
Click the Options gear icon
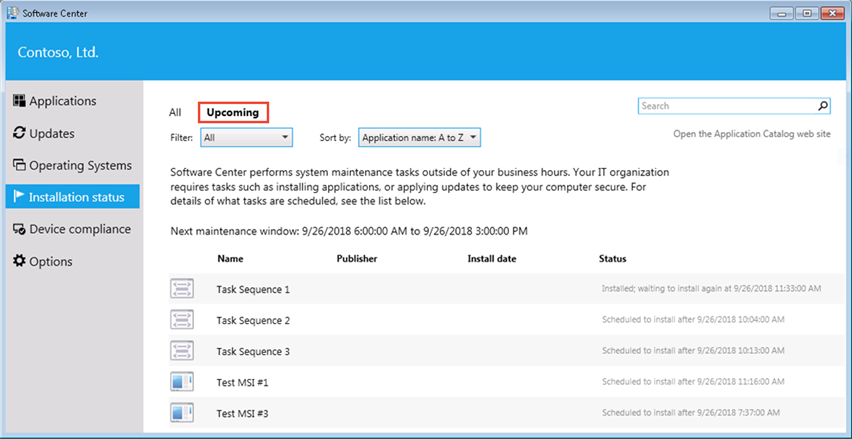tap(20, 261)
